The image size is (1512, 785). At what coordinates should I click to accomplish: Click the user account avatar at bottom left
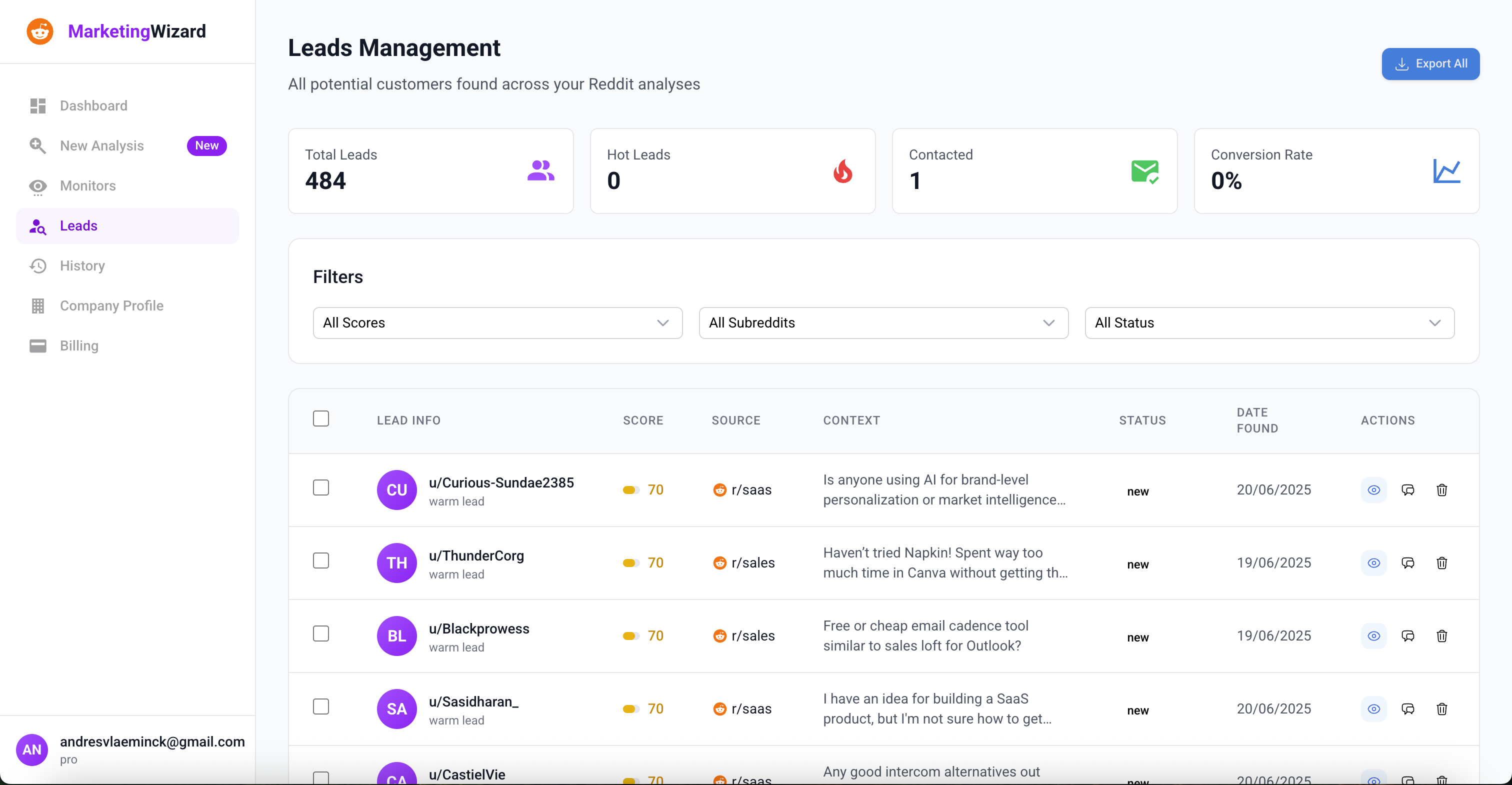click(x=31, y=749)
